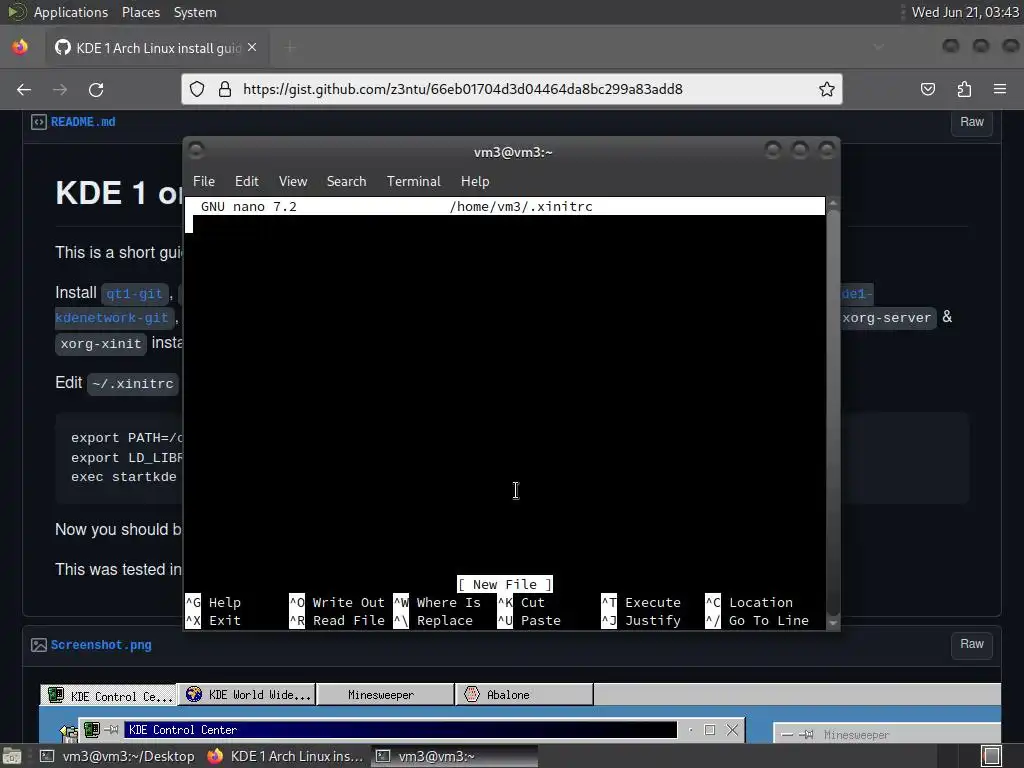
Task: Click the site security padlock icon
Action: (x=225, y=89)
